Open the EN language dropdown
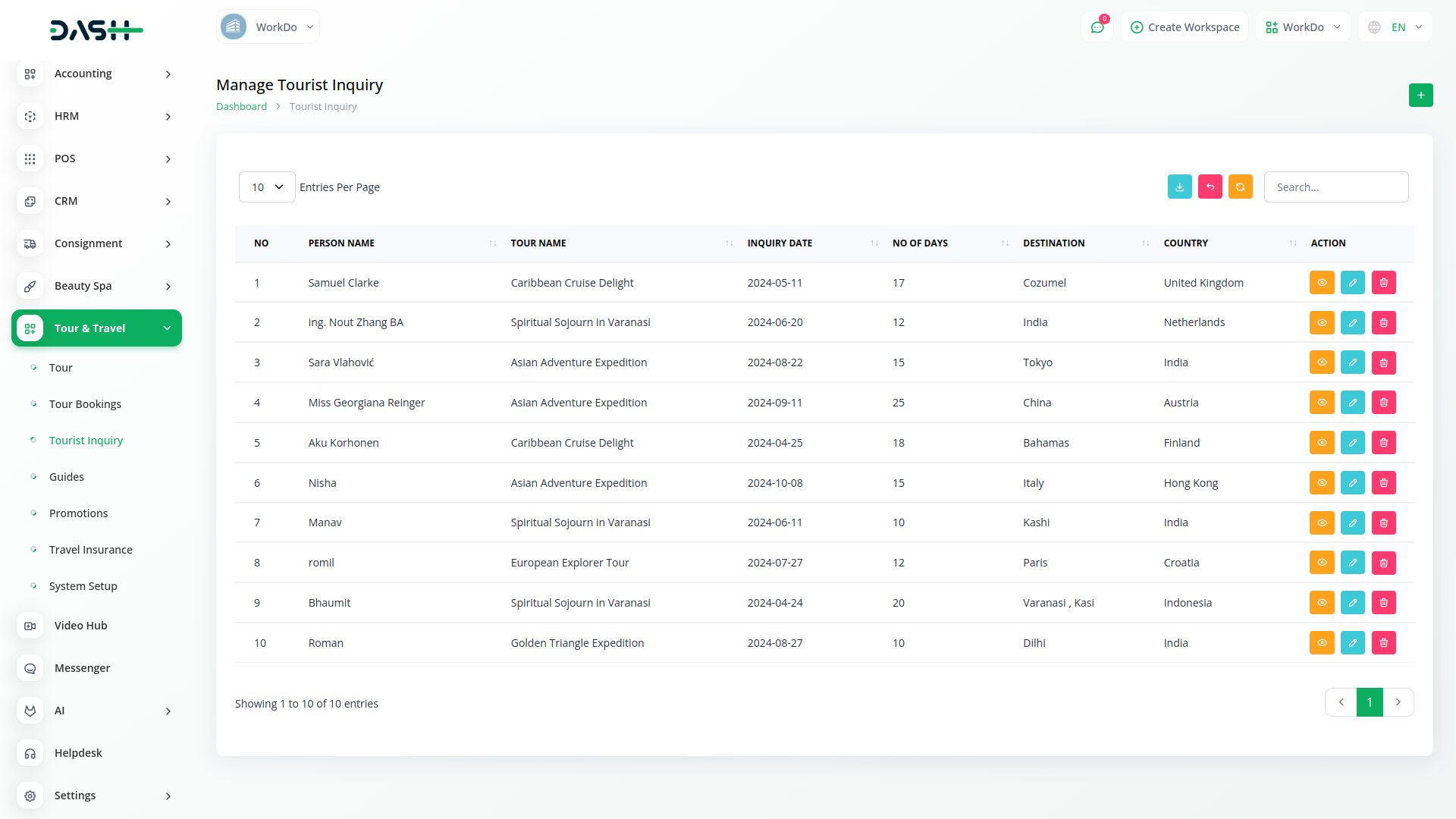 pyautogui.click(x=1395, y=27)
